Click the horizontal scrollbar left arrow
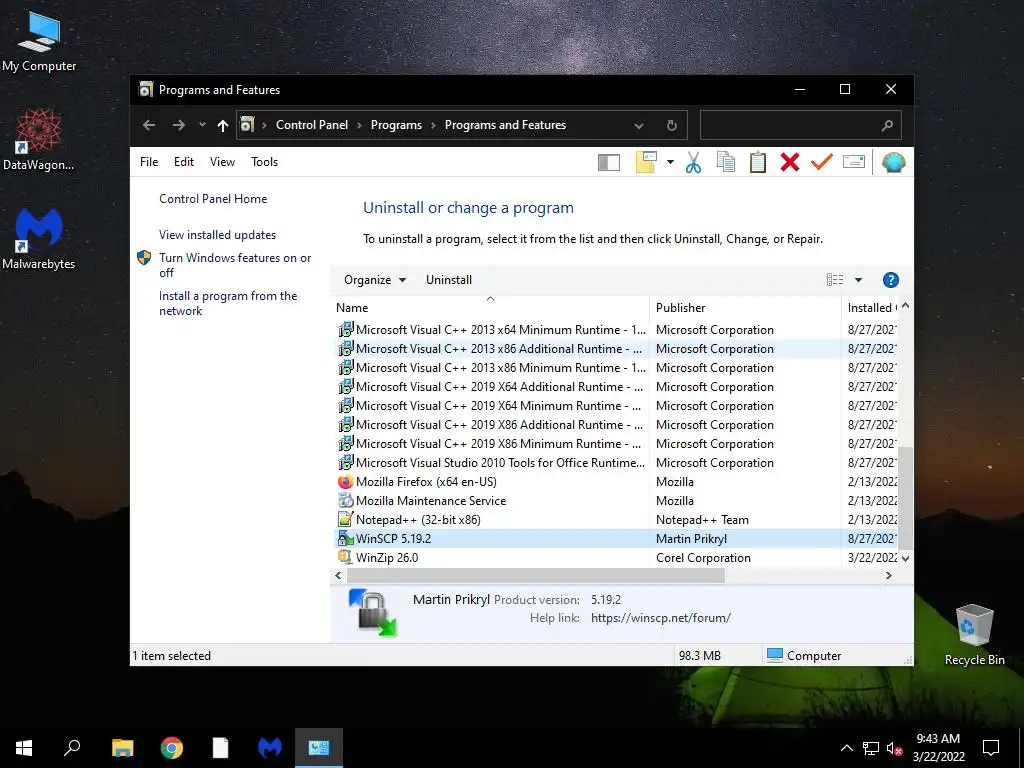The width and height of the screenshot is (1024, 768). (338, 575)
